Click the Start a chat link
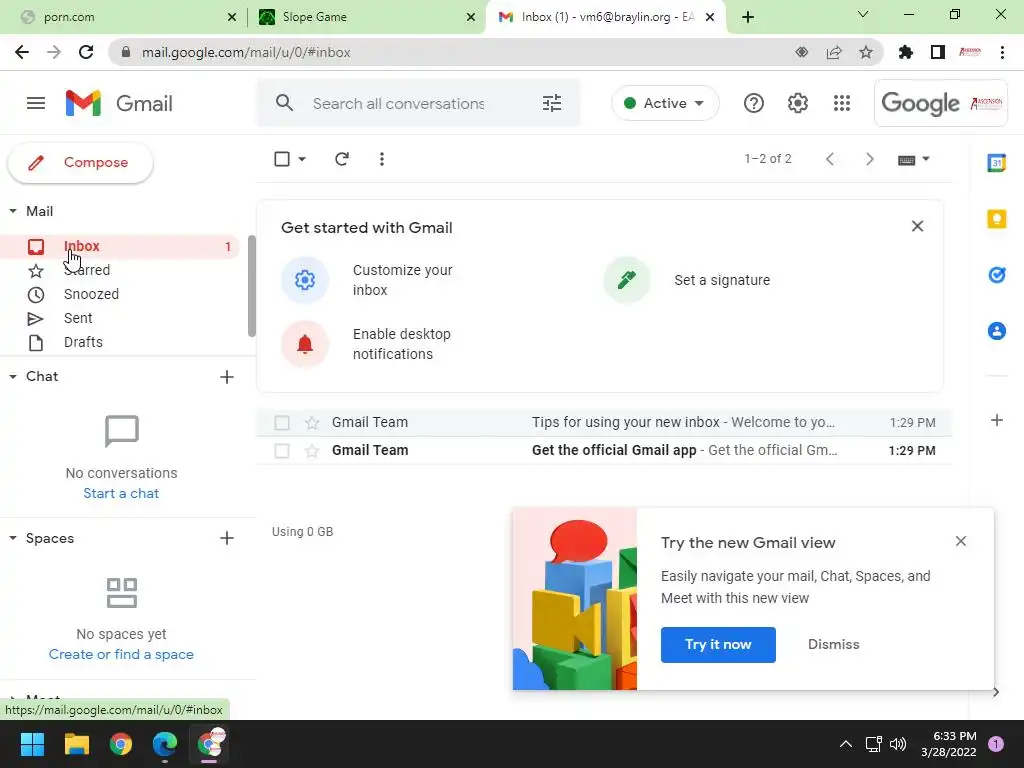Image resolution: width=1024 pixels, height=768 pixels. [x=121, y=494]
